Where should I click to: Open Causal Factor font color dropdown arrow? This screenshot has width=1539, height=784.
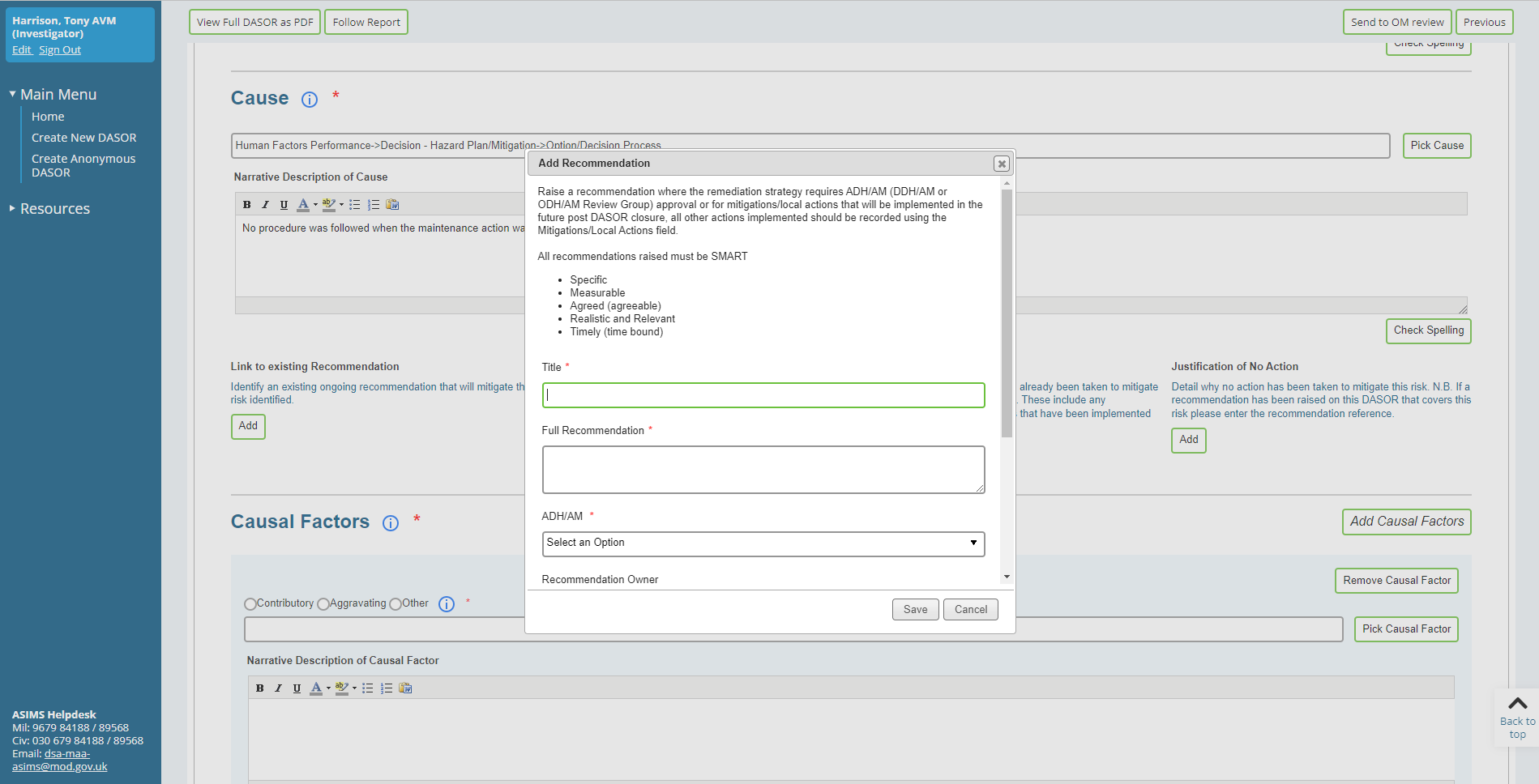coord(328,688)
